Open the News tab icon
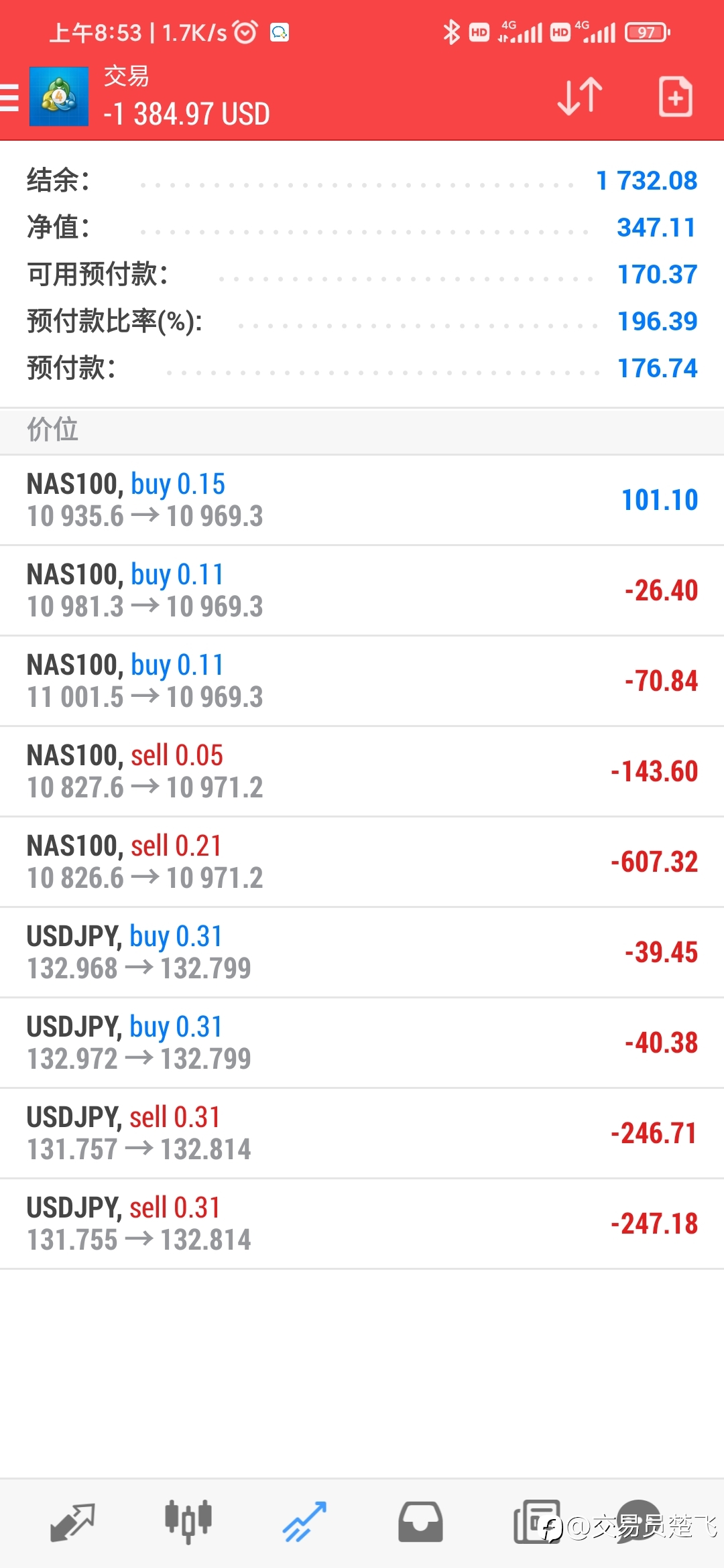This screenshot has height=1568, width=724. 537,1522
